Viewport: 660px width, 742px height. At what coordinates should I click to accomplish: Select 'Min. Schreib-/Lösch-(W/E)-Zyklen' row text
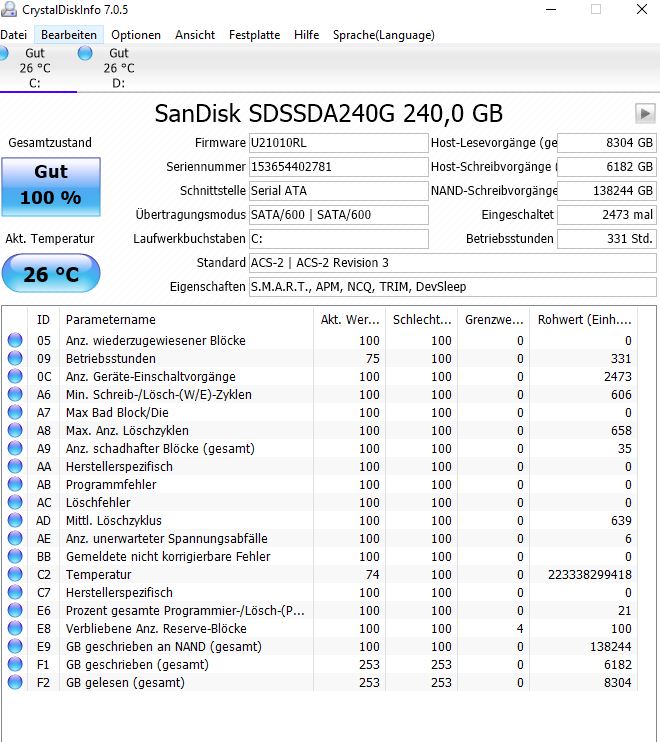click(x=158, y=395)
